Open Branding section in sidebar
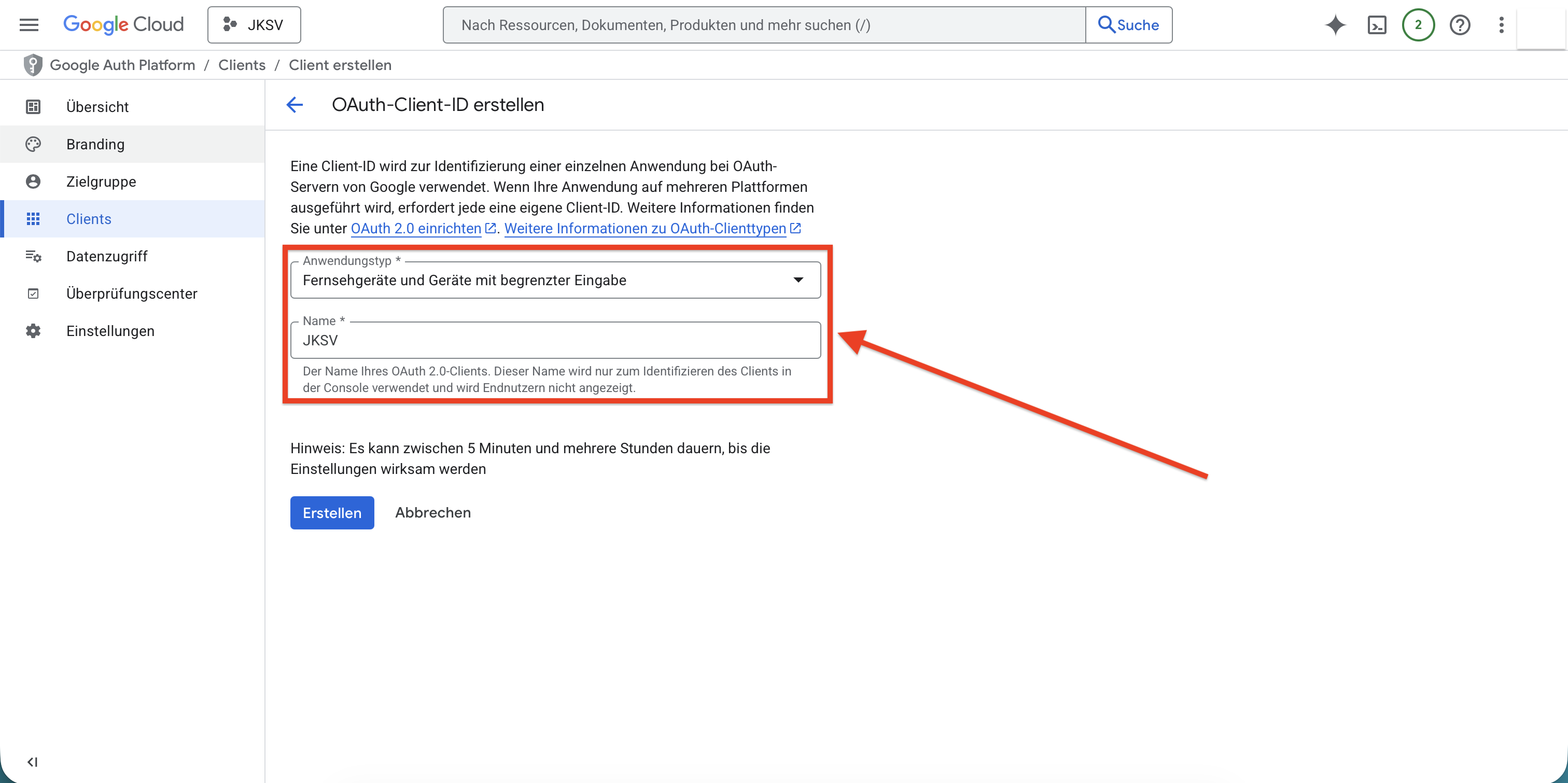 95,144
